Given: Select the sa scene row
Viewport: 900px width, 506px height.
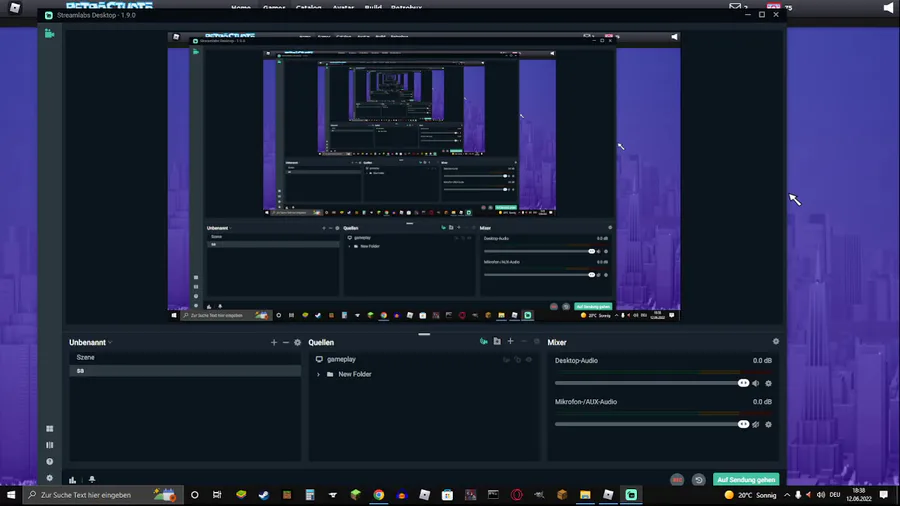Looking at the screenshot, I should 185,371.
